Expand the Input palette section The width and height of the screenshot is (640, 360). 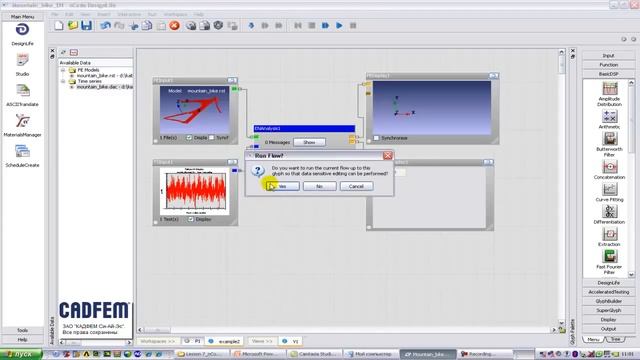pyautogui.click(x=609, y=56)
